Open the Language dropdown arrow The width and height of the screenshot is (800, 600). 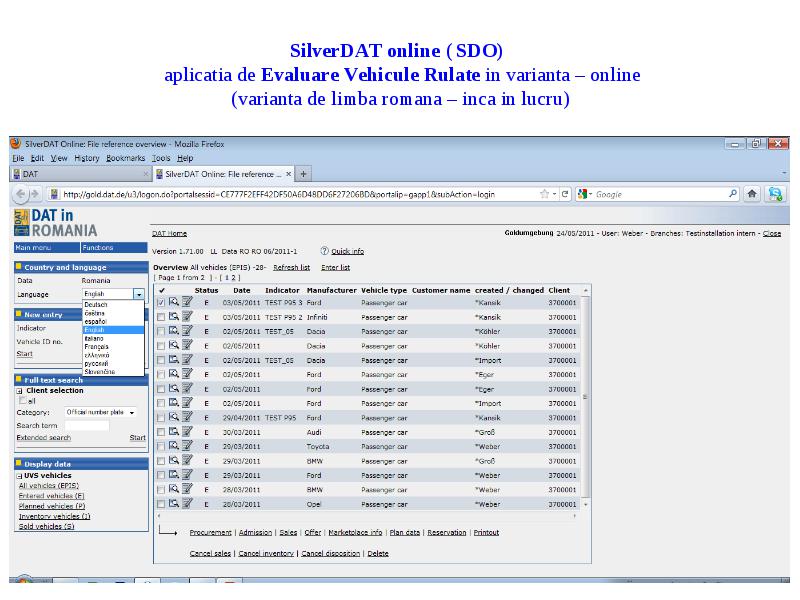(x=138, y=294)
